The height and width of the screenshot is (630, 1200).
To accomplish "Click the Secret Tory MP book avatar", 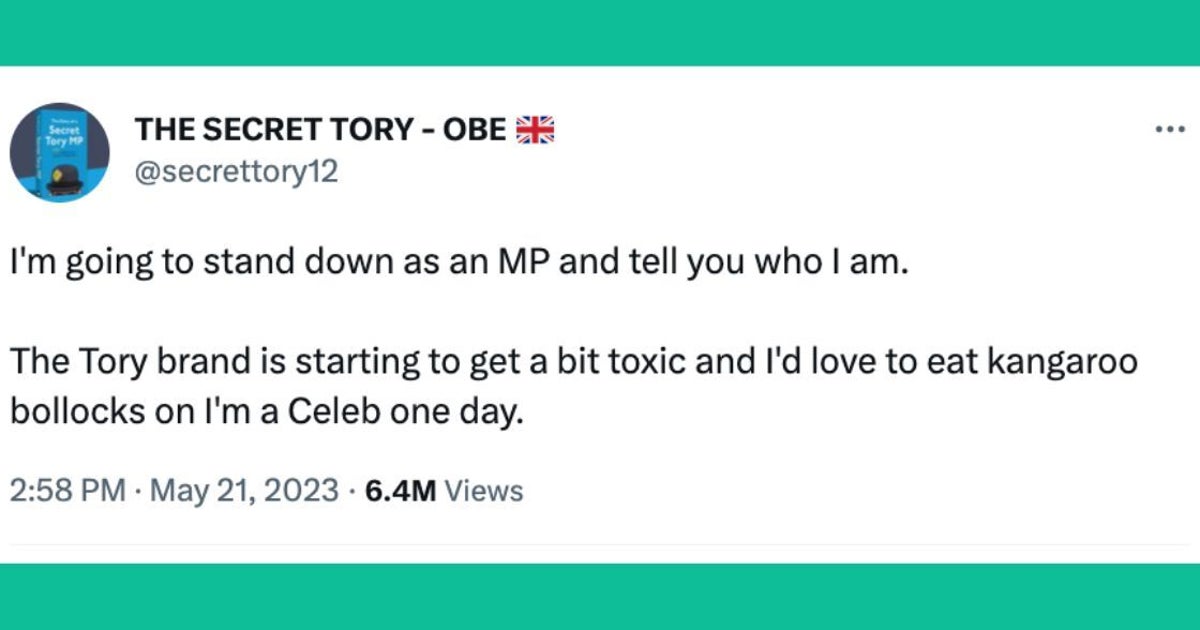I will pos(59,151).
